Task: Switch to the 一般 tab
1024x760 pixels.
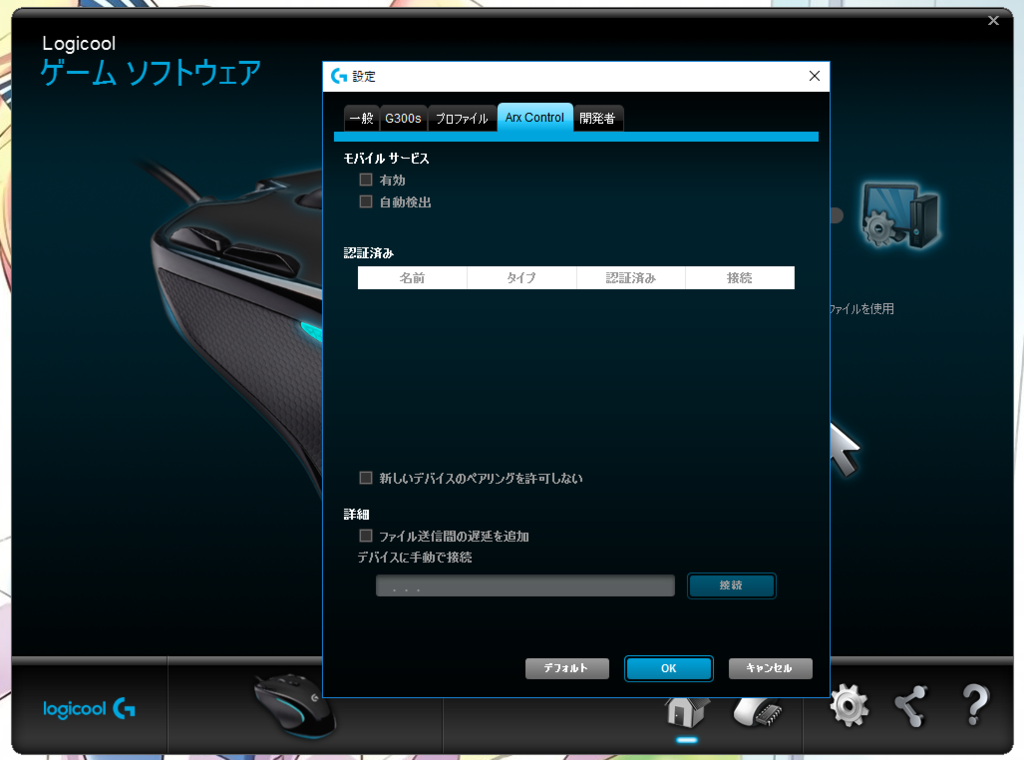Action: tap(361, 118)
